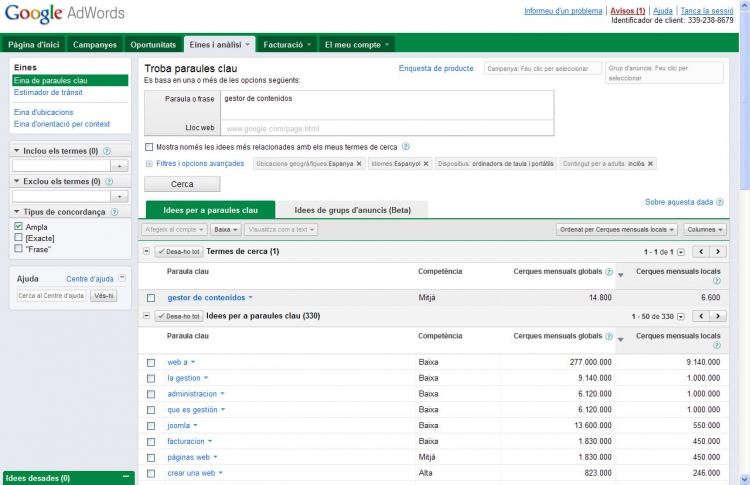Switch to Idees de grups d'anuncis (Beta) tab
Viewport: 750px width, 485px height.
point(353,210)
